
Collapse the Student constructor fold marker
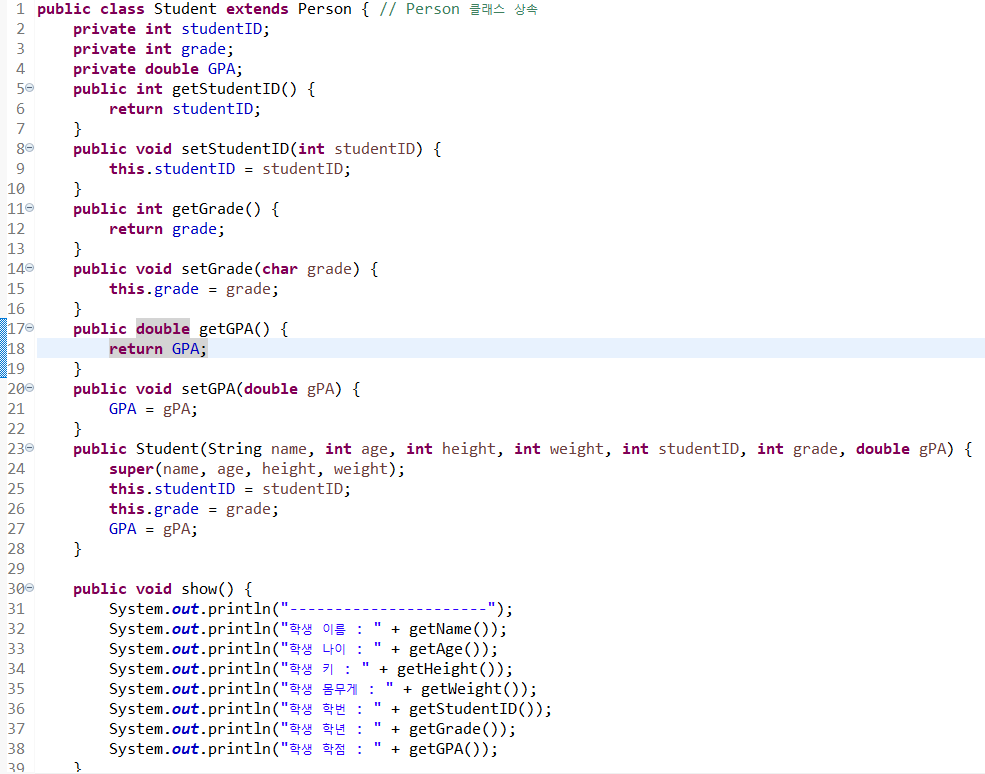[x=29, y=448]
